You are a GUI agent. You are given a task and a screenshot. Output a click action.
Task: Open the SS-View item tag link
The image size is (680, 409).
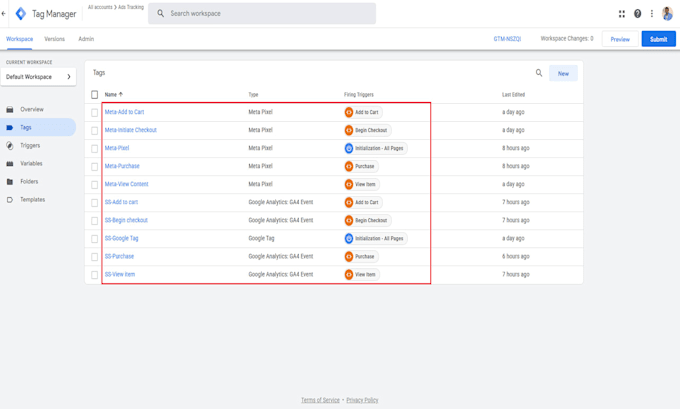tap(120, 274)
